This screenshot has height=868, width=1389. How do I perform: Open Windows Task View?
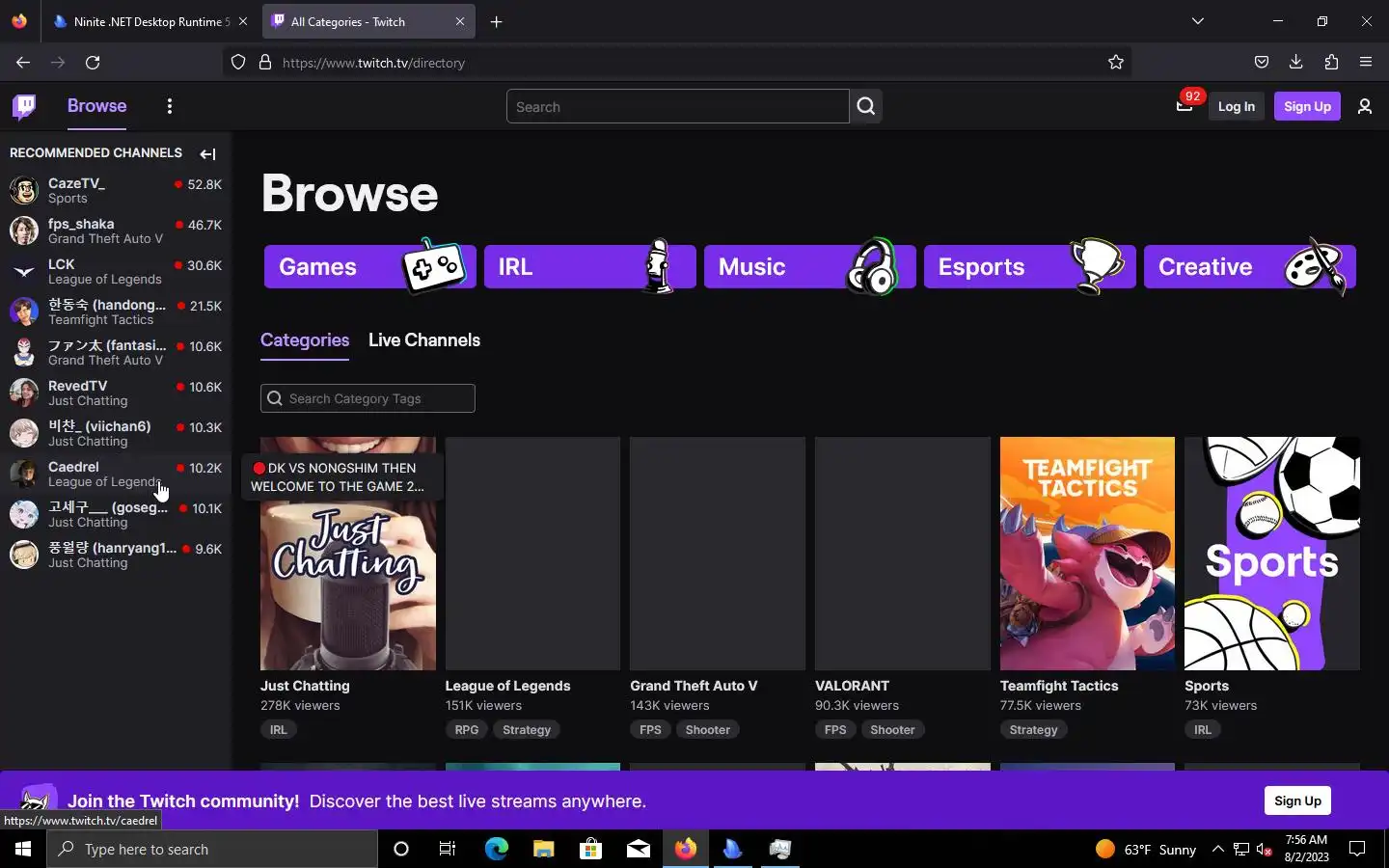[448, 849]
